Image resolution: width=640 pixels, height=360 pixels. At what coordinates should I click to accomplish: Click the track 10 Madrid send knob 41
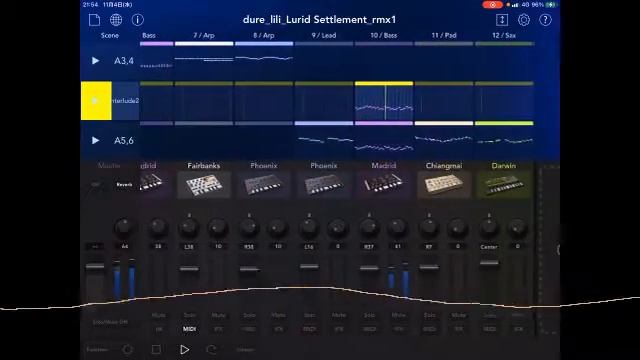coord(398,227)
